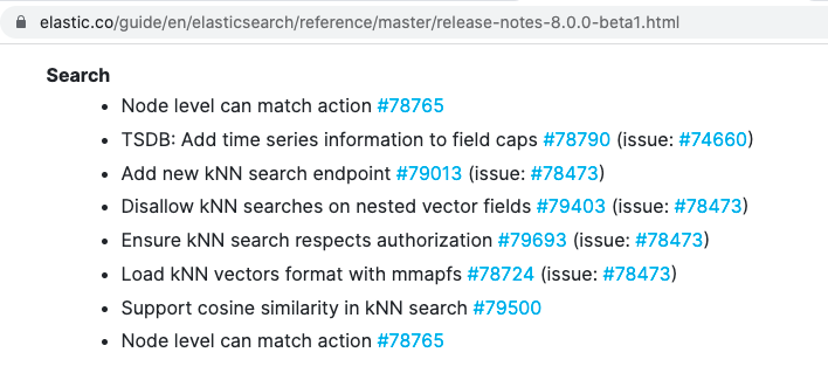Click the 'Disallow kNN searches on nested vector fields' text
The width and height of the screenshot is (828, 380).
pos(326,206)
